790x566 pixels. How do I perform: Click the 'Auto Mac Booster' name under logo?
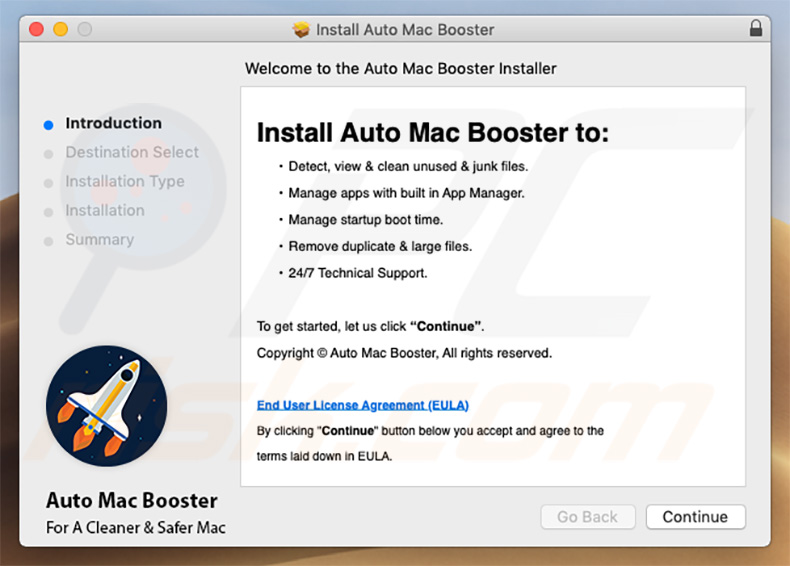point(131,500)
